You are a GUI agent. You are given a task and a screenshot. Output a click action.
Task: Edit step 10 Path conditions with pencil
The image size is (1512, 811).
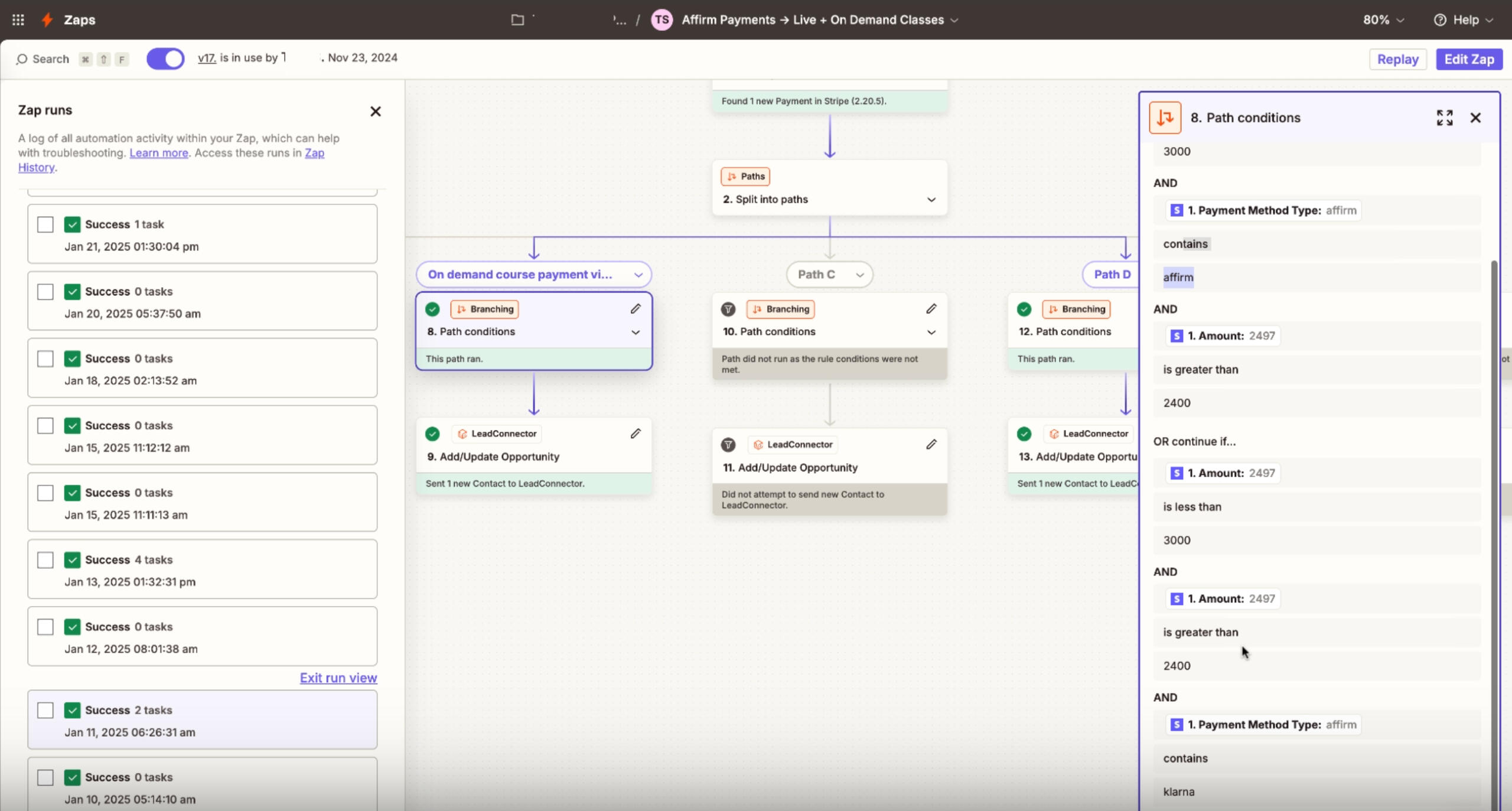931,308
